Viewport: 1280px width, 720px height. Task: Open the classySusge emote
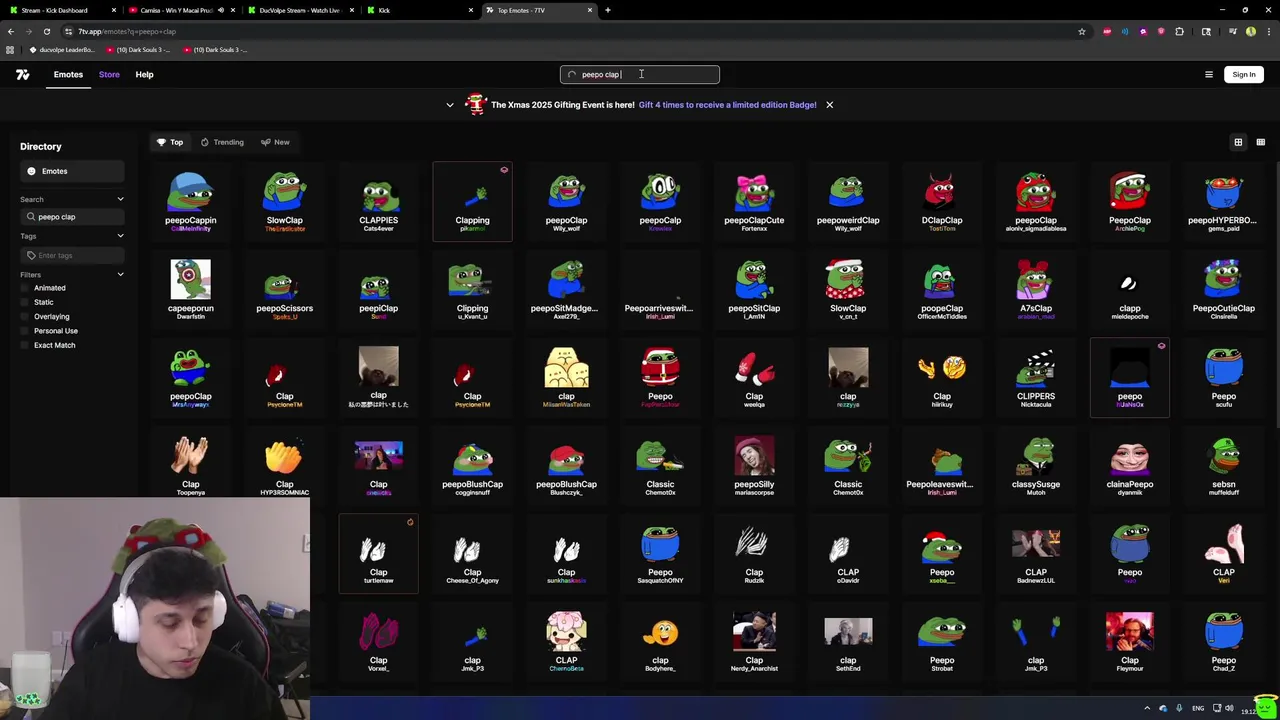(x=1036, y=466)
